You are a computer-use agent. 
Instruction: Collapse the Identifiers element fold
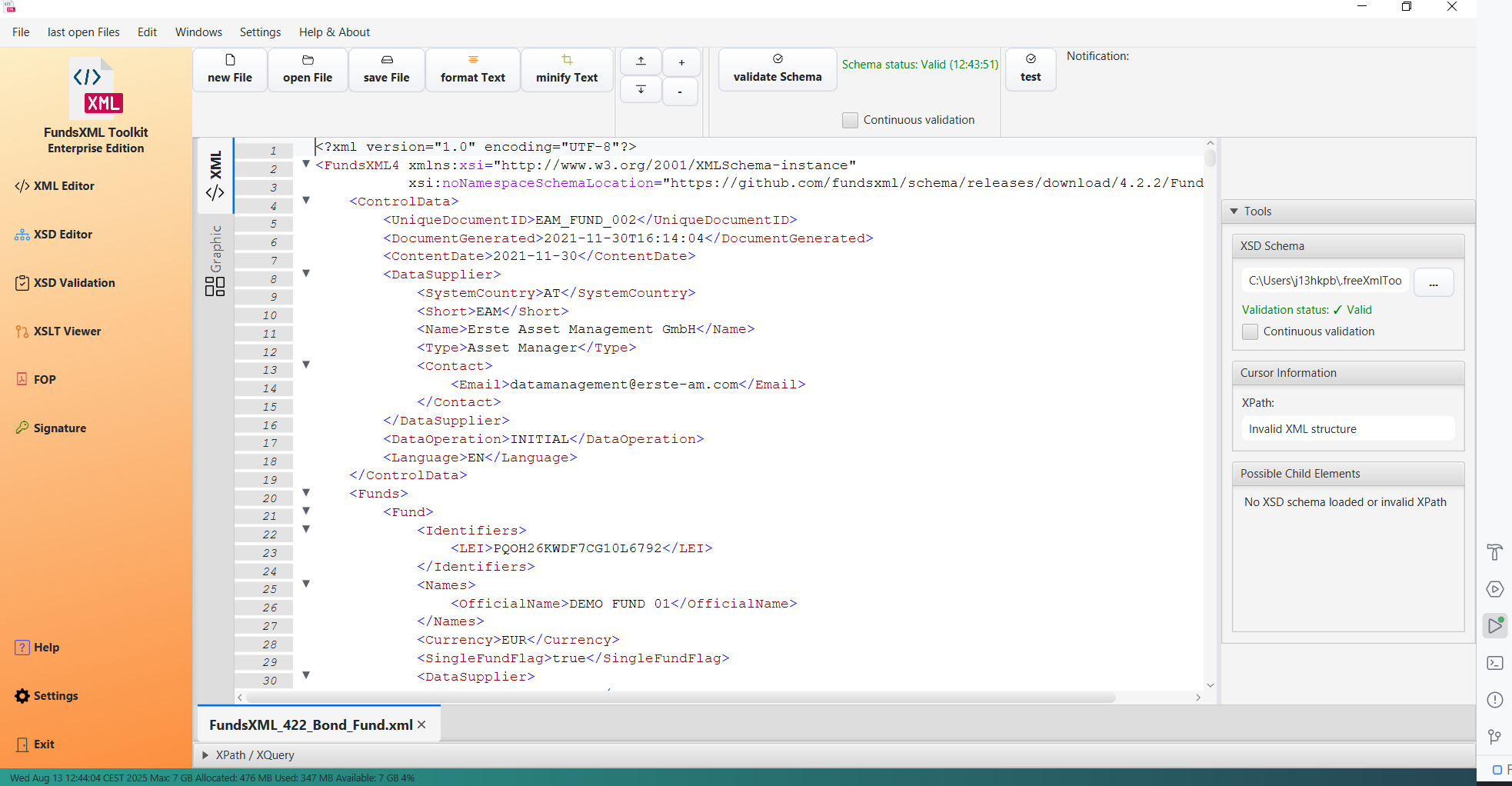306,530
